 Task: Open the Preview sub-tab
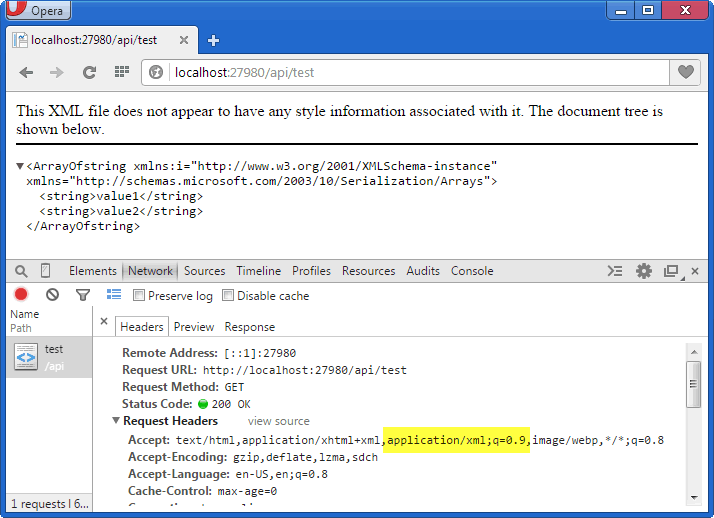coord(194,327)
